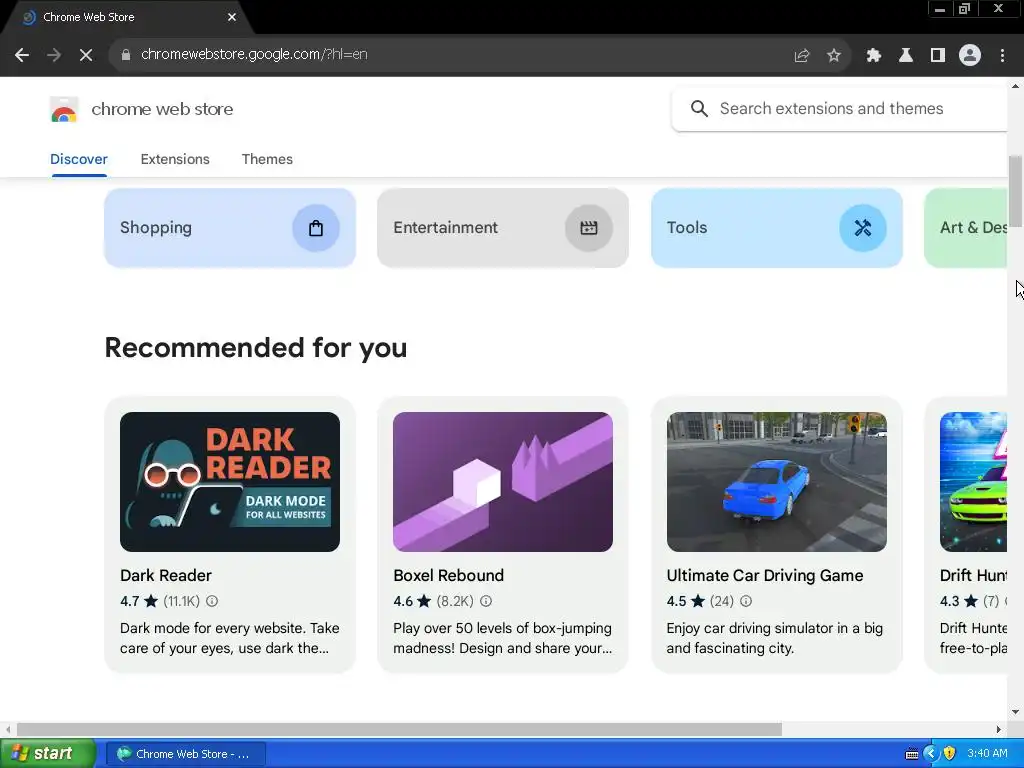This screenshot has width=1024, height=768.
Task: Open the Boxel Rebound title link
Action: tap(449, 575)
